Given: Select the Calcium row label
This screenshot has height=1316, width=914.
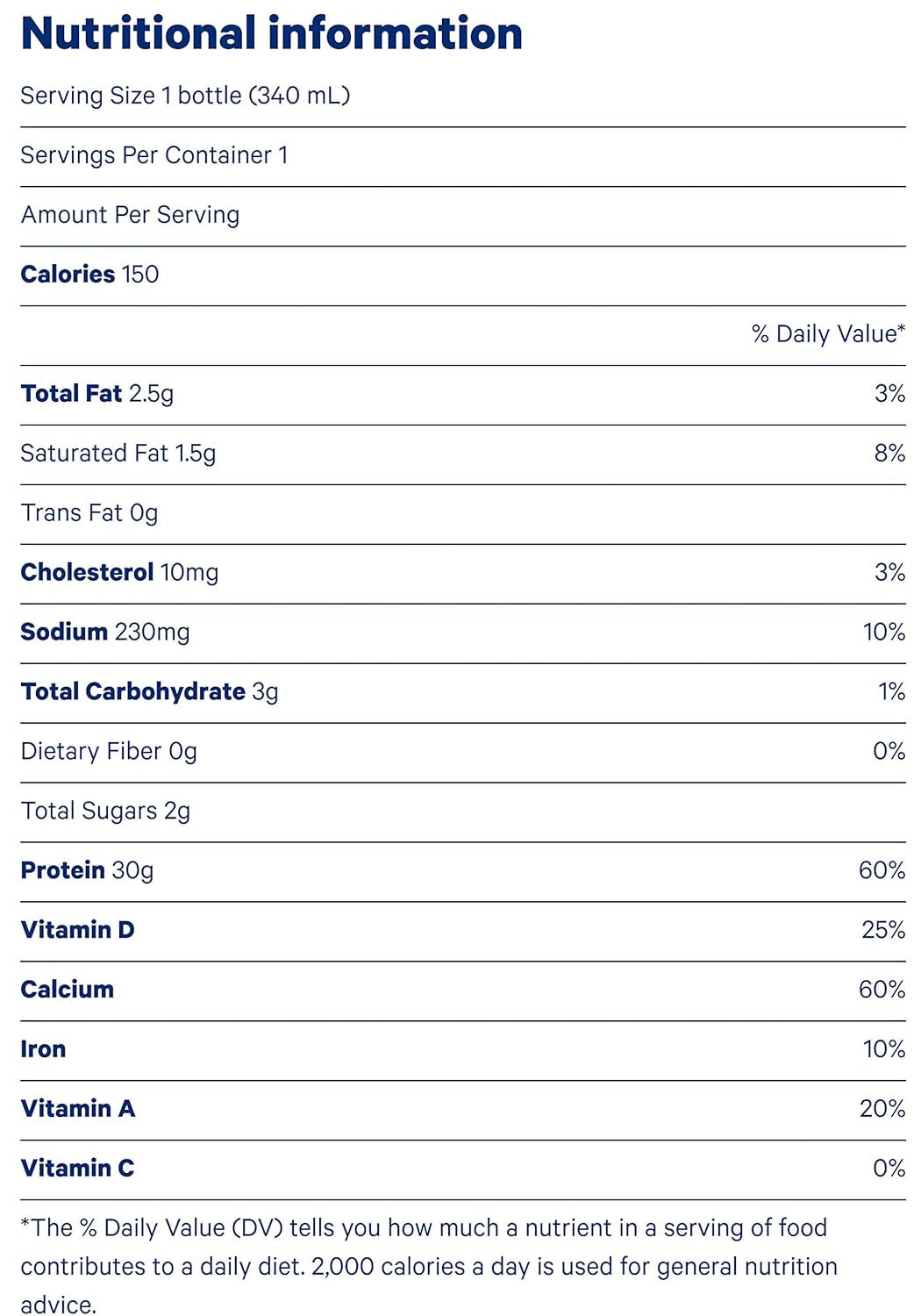Looking at the screenshot, I should coord(68,991).
